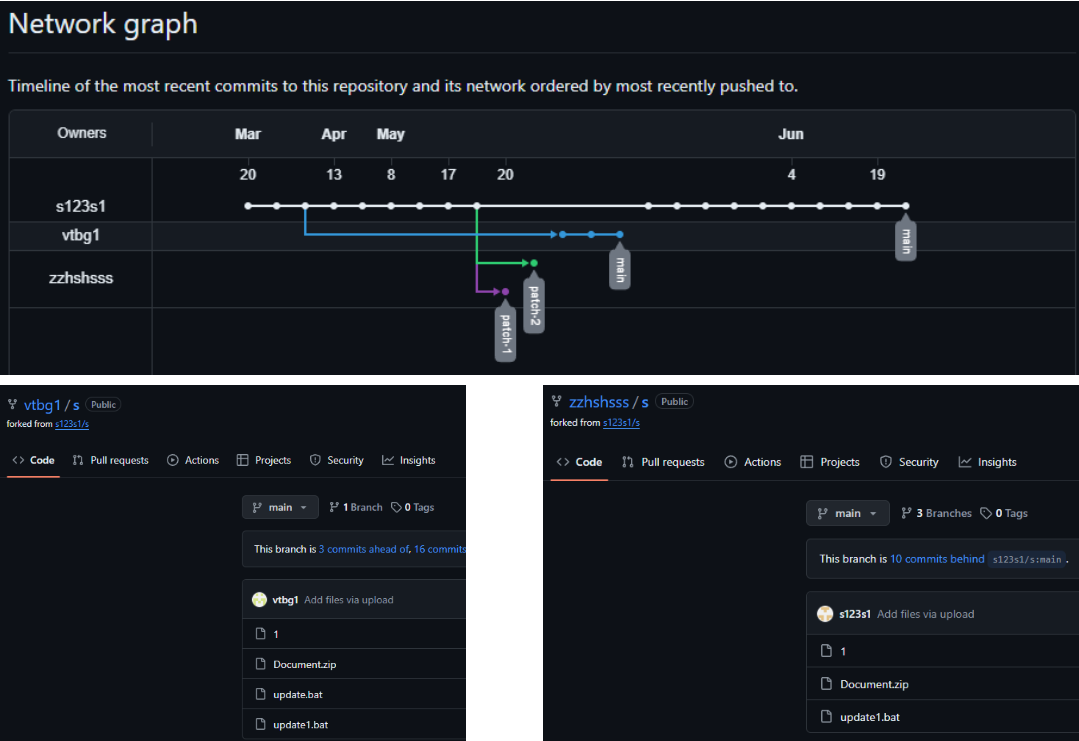Open Pull requests tab in vtbg1 repo
1079x741 pixels.
point(111,460)
